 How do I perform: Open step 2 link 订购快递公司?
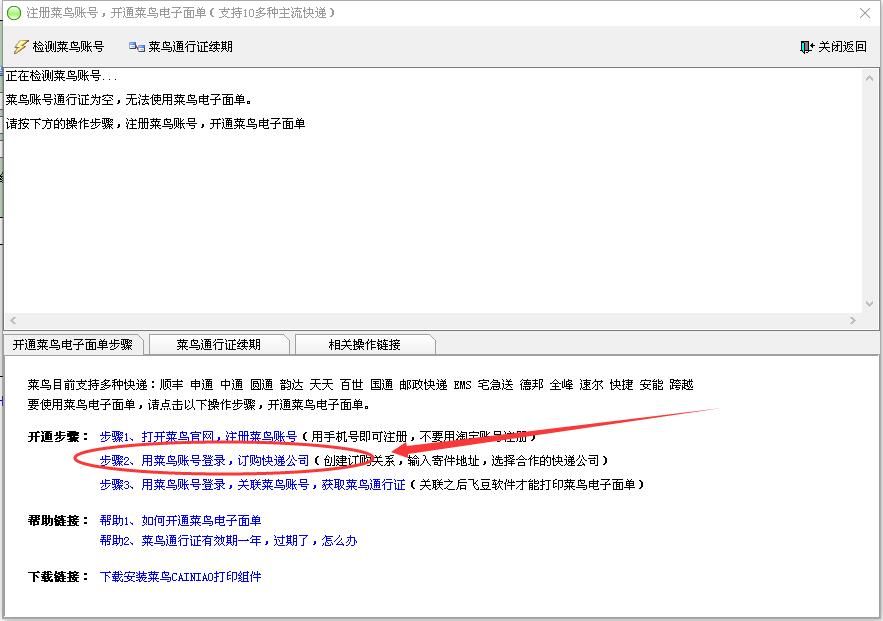(x=204, y=461)
